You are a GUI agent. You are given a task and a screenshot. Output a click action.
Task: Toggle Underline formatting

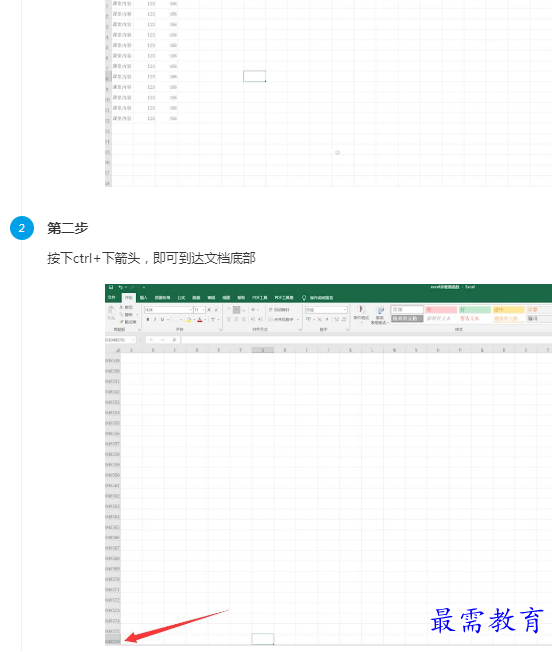[162, 319]
